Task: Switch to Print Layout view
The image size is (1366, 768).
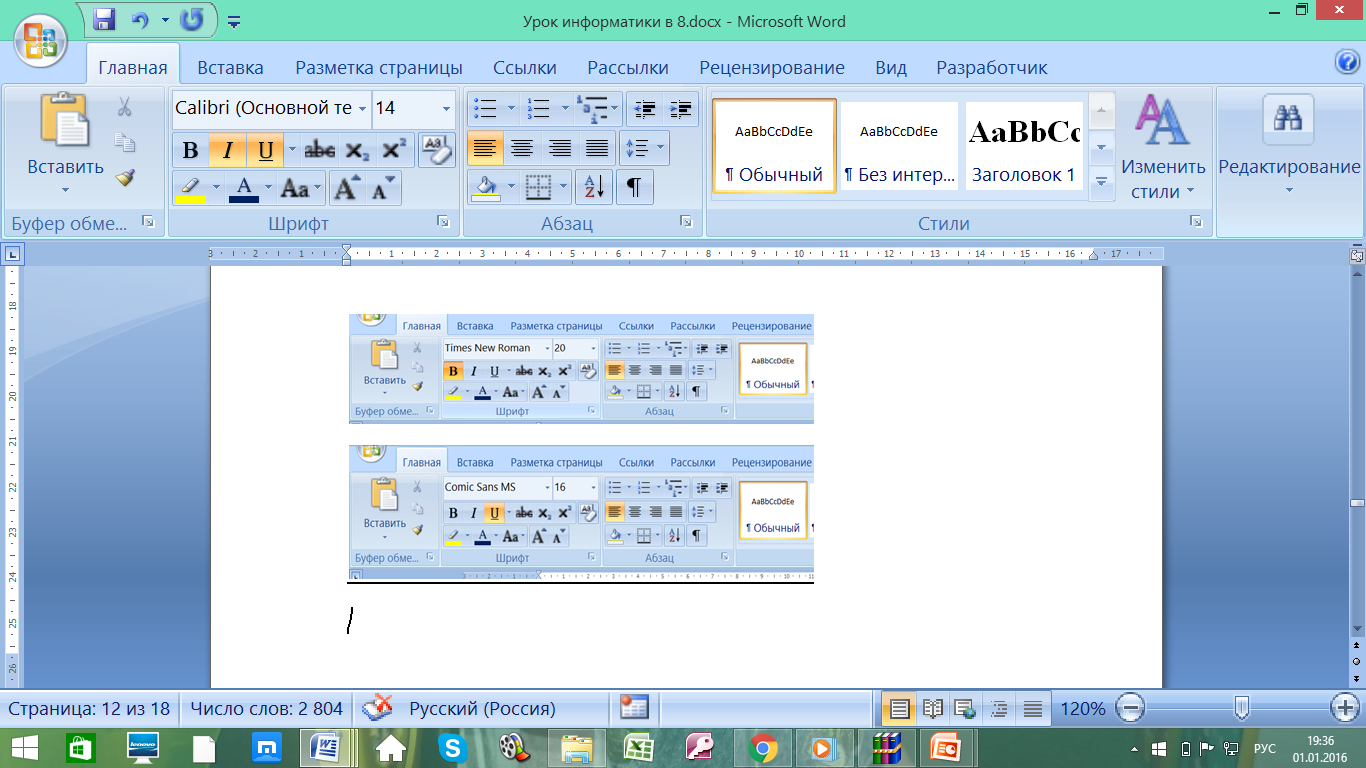Action: (x=899, y=709)
